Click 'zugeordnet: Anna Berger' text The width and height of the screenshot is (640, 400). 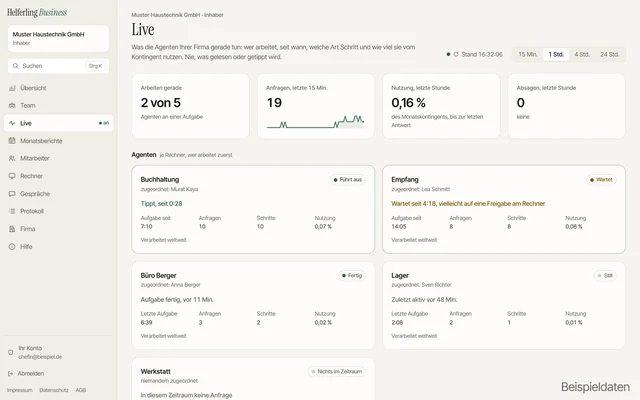point(171,285)
